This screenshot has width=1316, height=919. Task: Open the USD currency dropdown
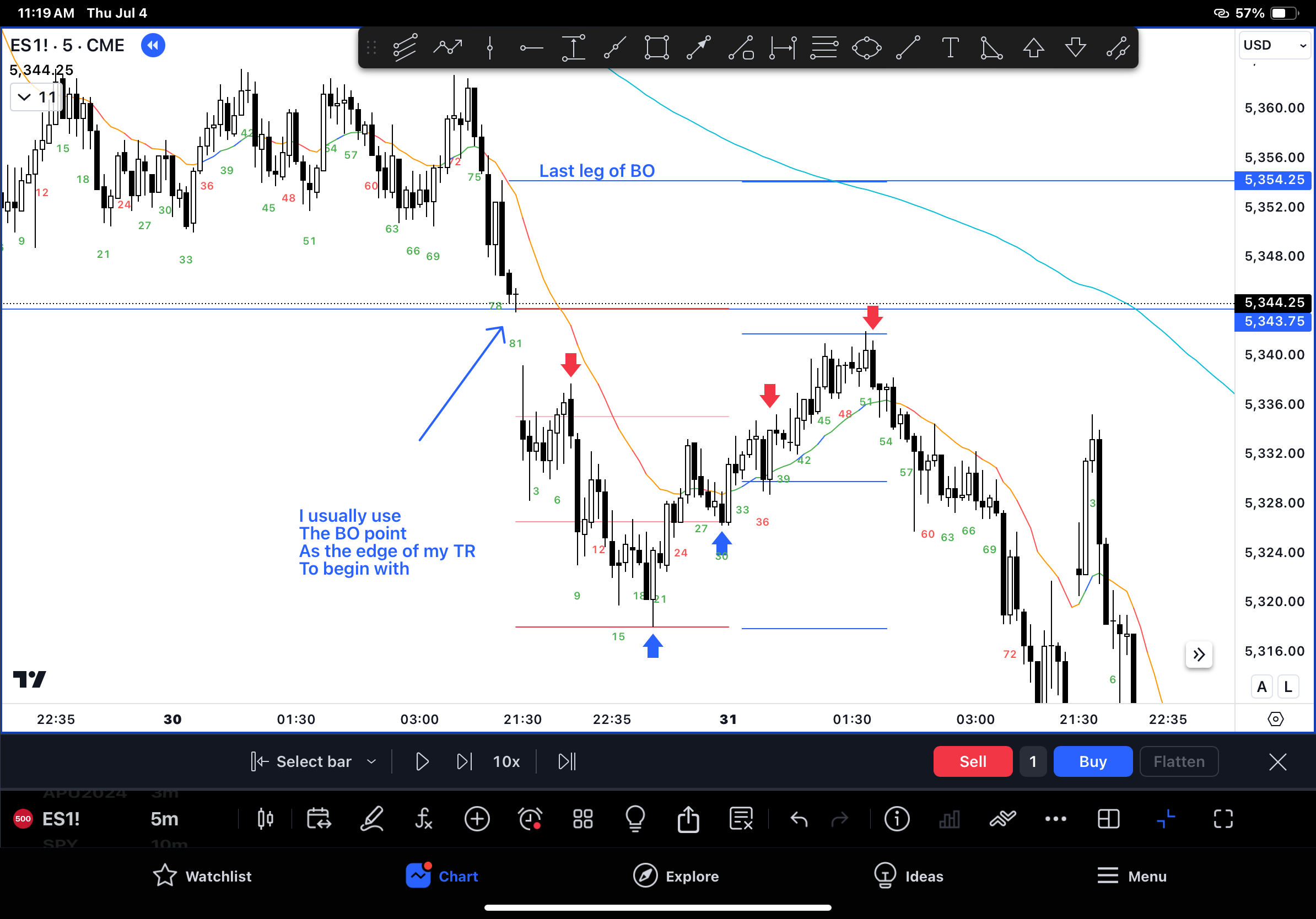(x=1274, y=45)
